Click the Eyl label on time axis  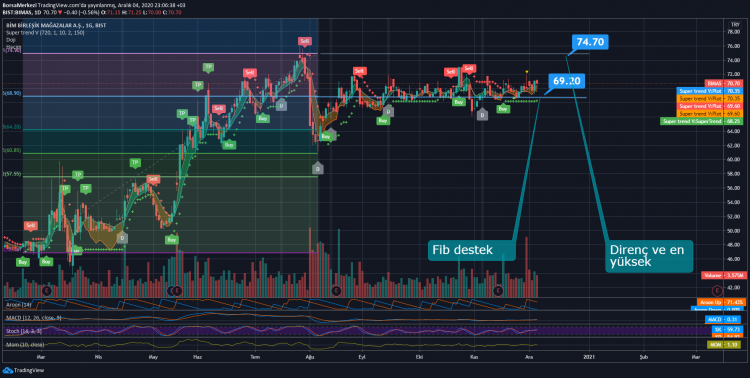point(362,357)
